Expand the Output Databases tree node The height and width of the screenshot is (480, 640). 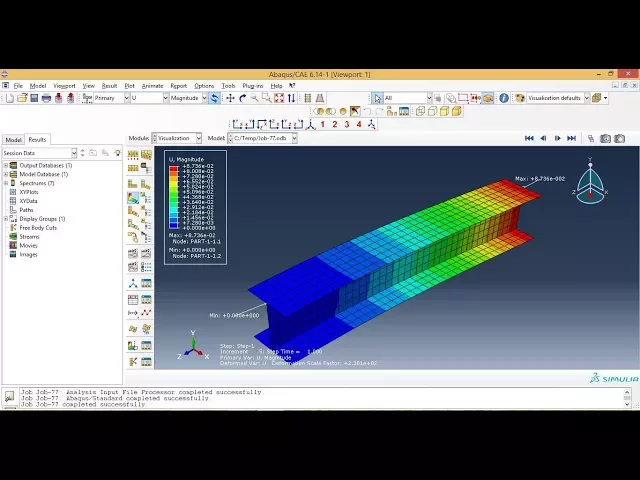pyautogui.click(x=6, y=165)
